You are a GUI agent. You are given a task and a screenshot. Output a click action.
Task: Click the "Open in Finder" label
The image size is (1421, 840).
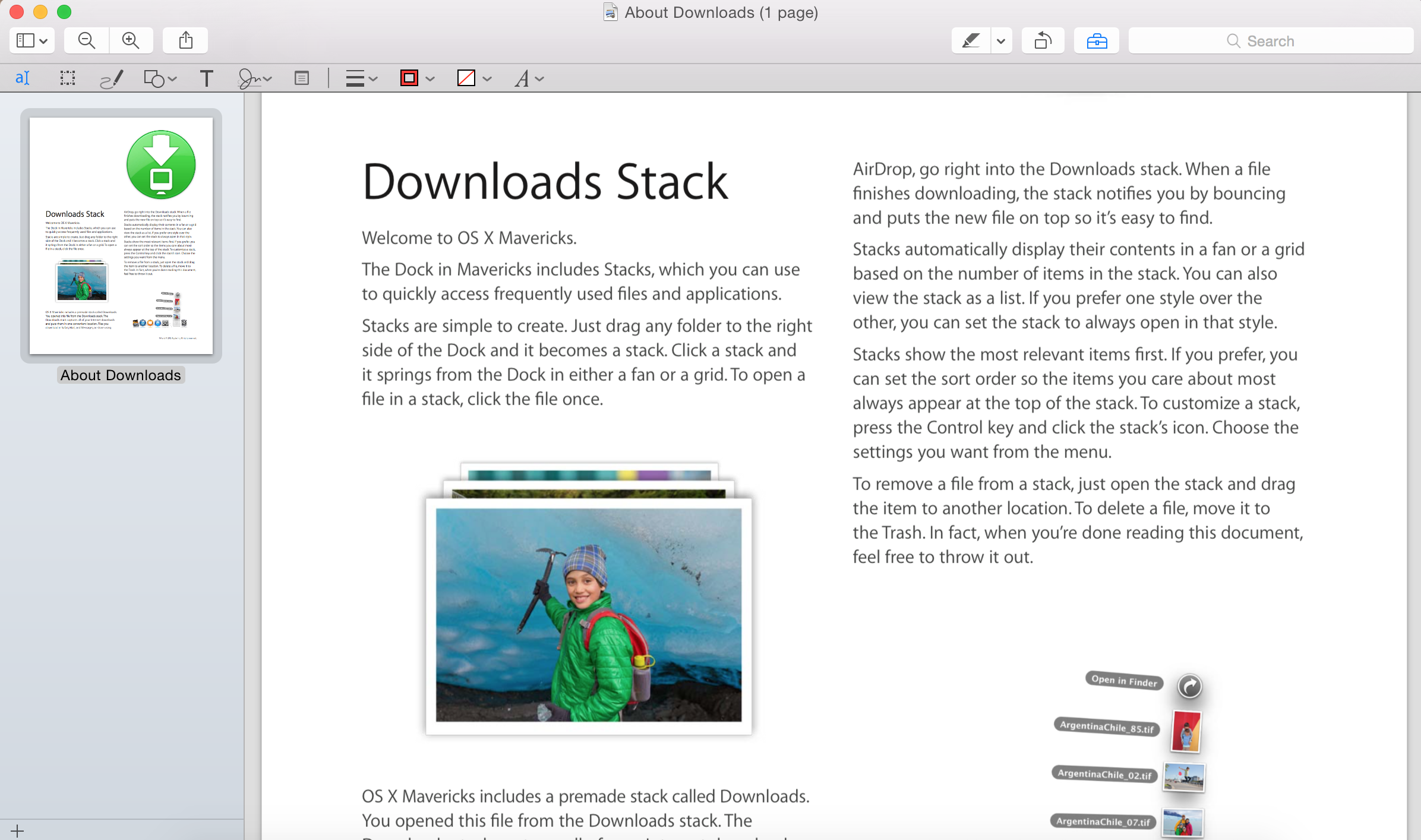point(1124,680)
